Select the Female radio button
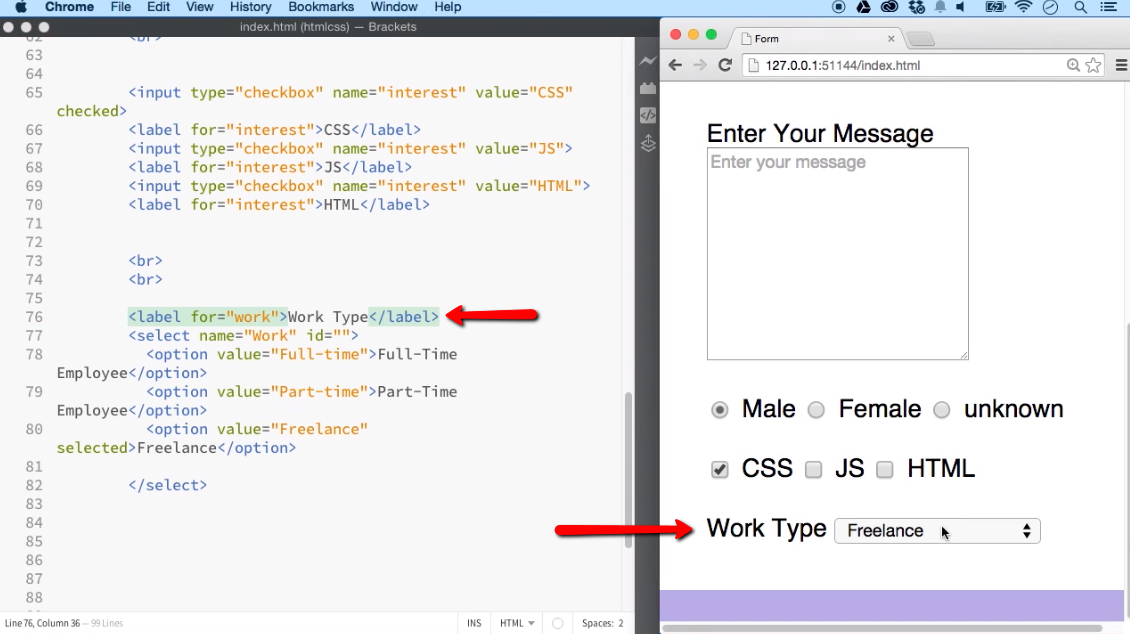The image size is (1130, 634). [x=816, y=410]
